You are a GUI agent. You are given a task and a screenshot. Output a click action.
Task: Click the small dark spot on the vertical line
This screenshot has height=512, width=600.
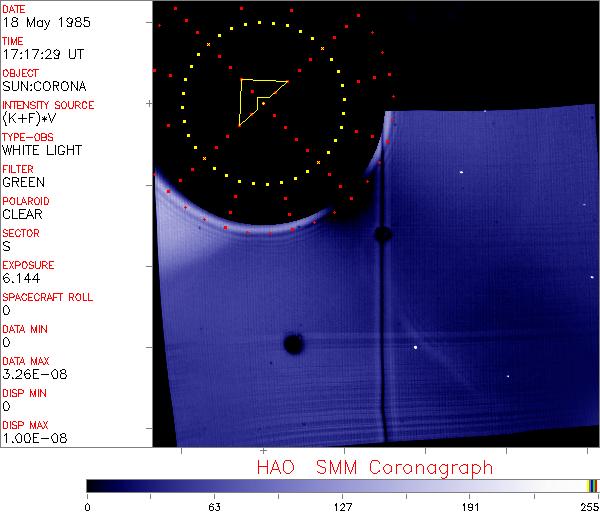click(x=382, y=234)
